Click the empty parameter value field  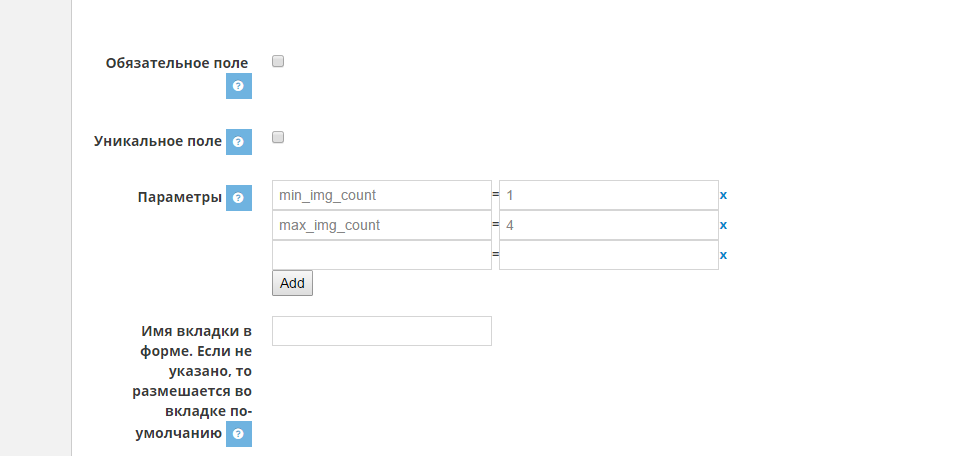coord(609,255)
